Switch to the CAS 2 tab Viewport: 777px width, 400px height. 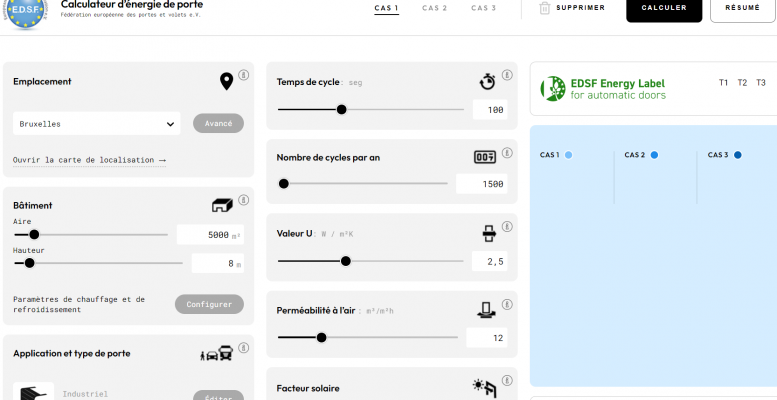[435, 8]
